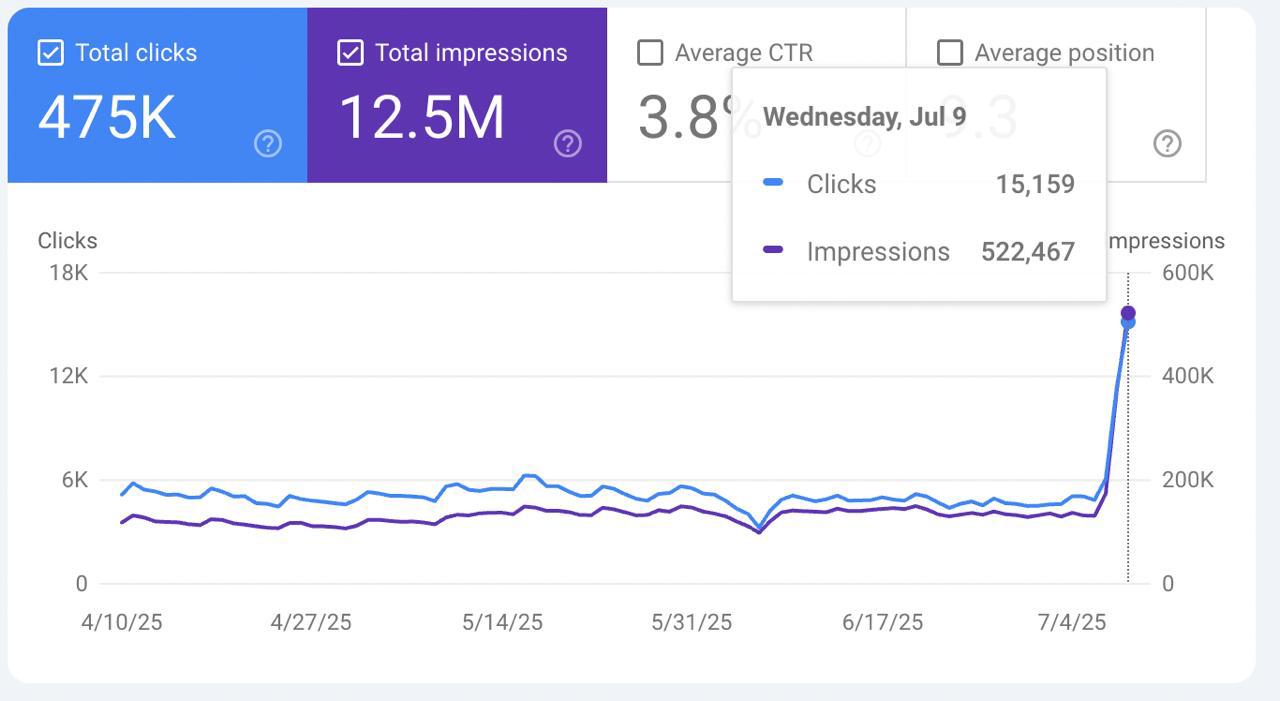Open help icon in Total clicks card

(x=268, y=144)
